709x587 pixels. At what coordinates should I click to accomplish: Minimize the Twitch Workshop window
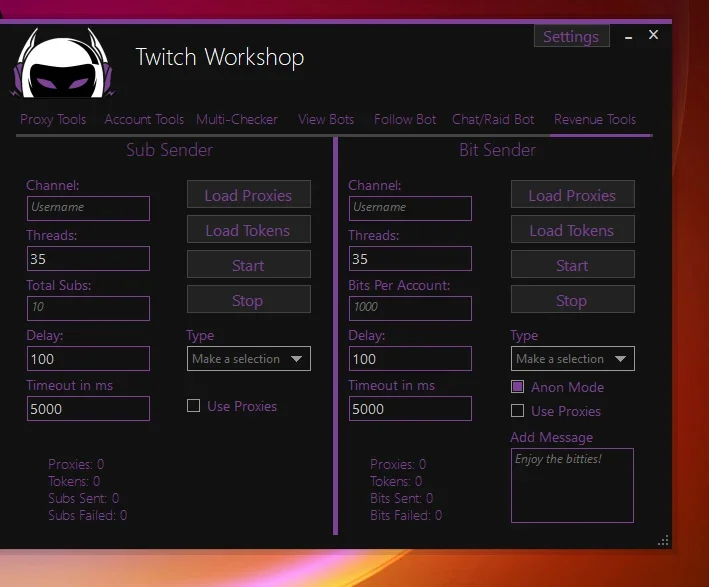click(628, 38)
